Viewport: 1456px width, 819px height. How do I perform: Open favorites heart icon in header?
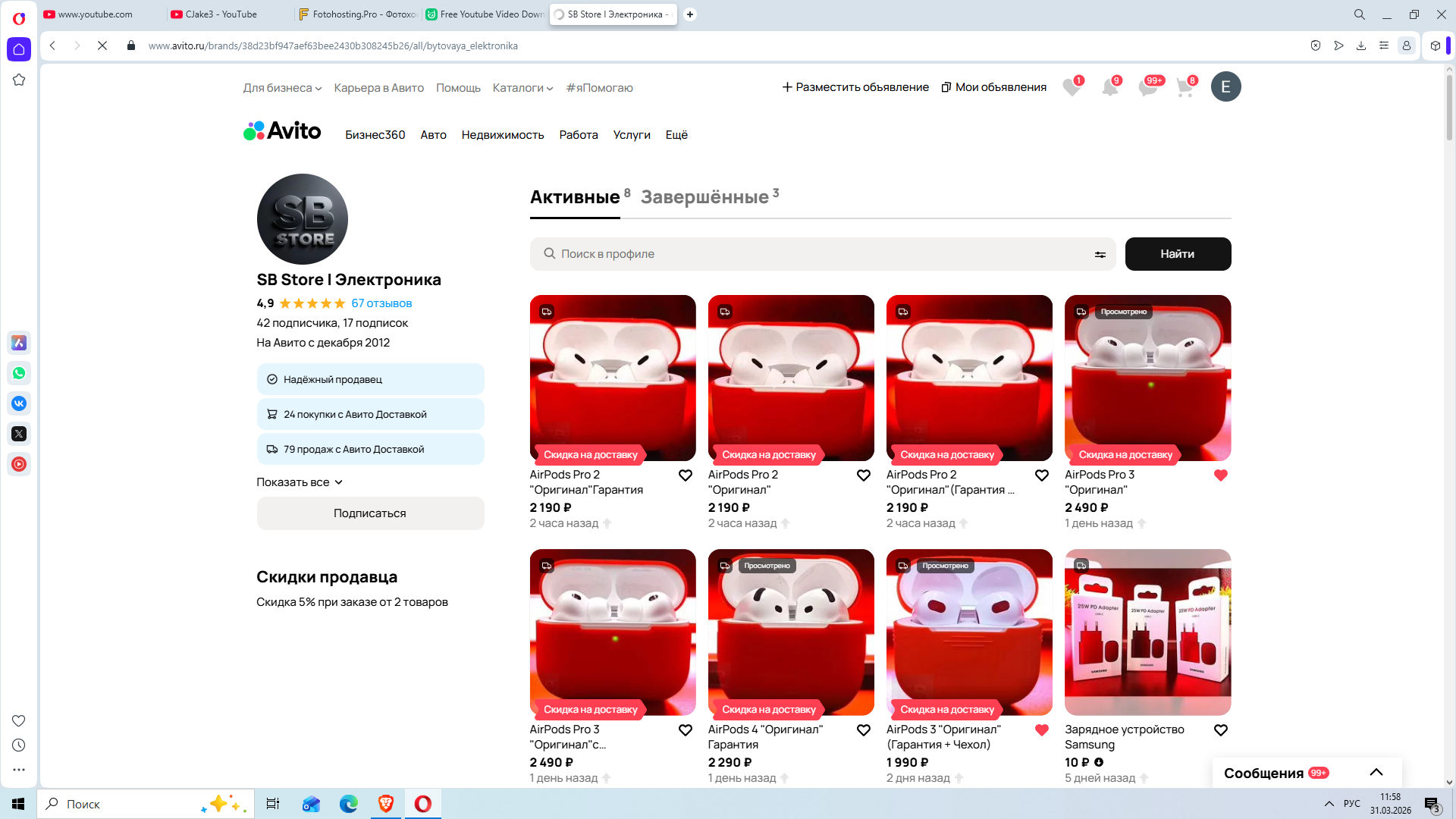[x=1072, y=87]
